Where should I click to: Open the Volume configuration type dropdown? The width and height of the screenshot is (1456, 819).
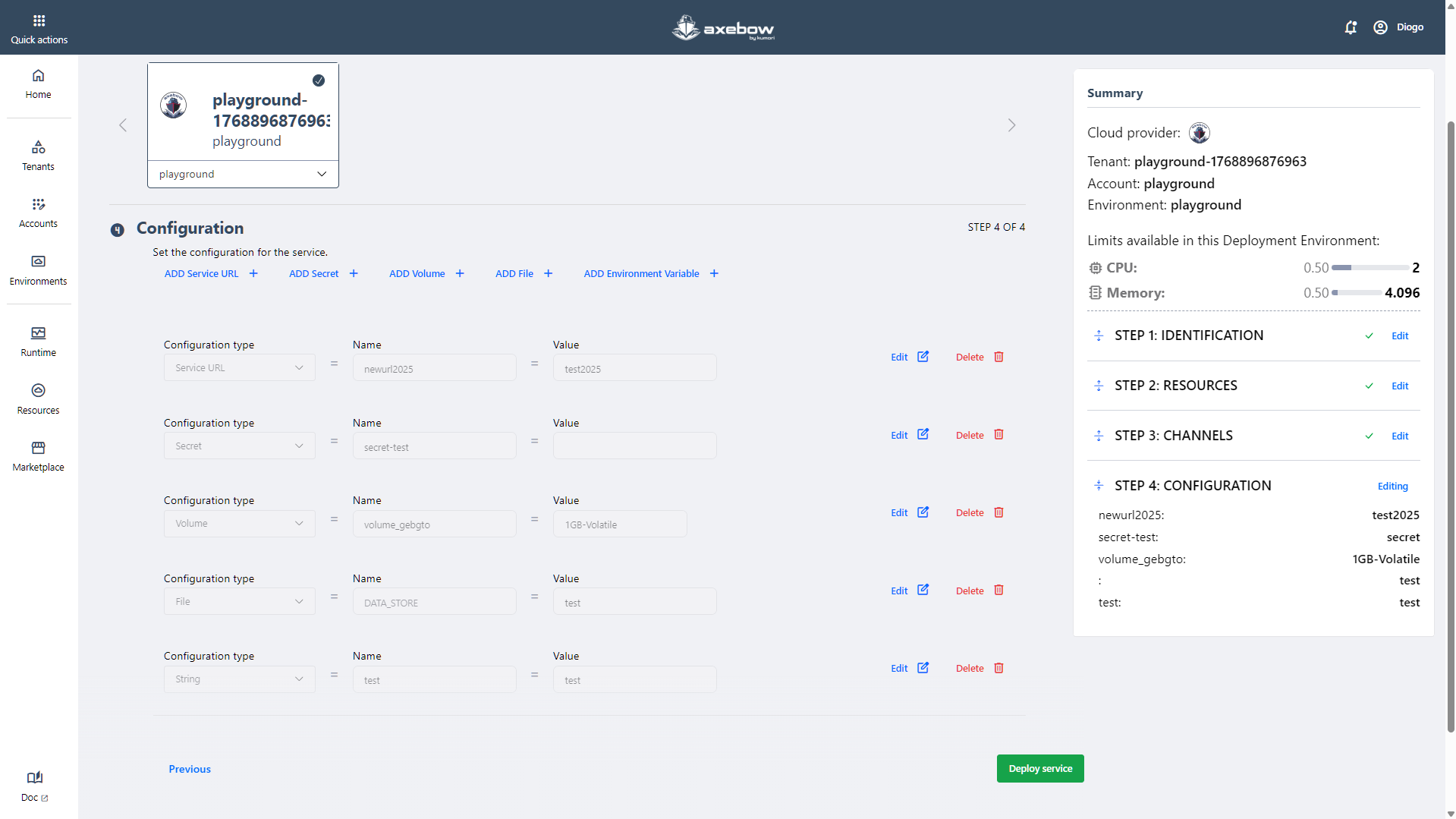pos(239,524)
